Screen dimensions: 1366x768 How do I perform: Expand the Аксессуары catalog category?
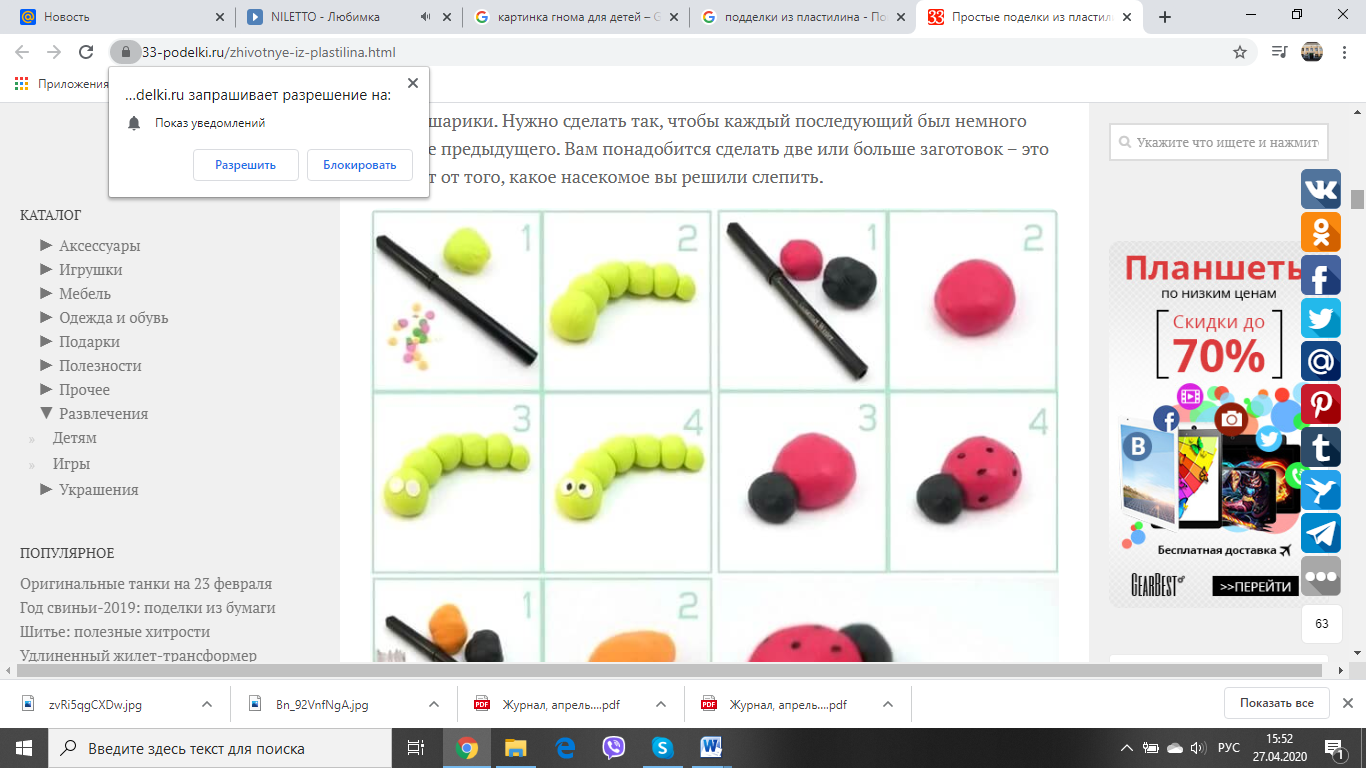(46, 245)
